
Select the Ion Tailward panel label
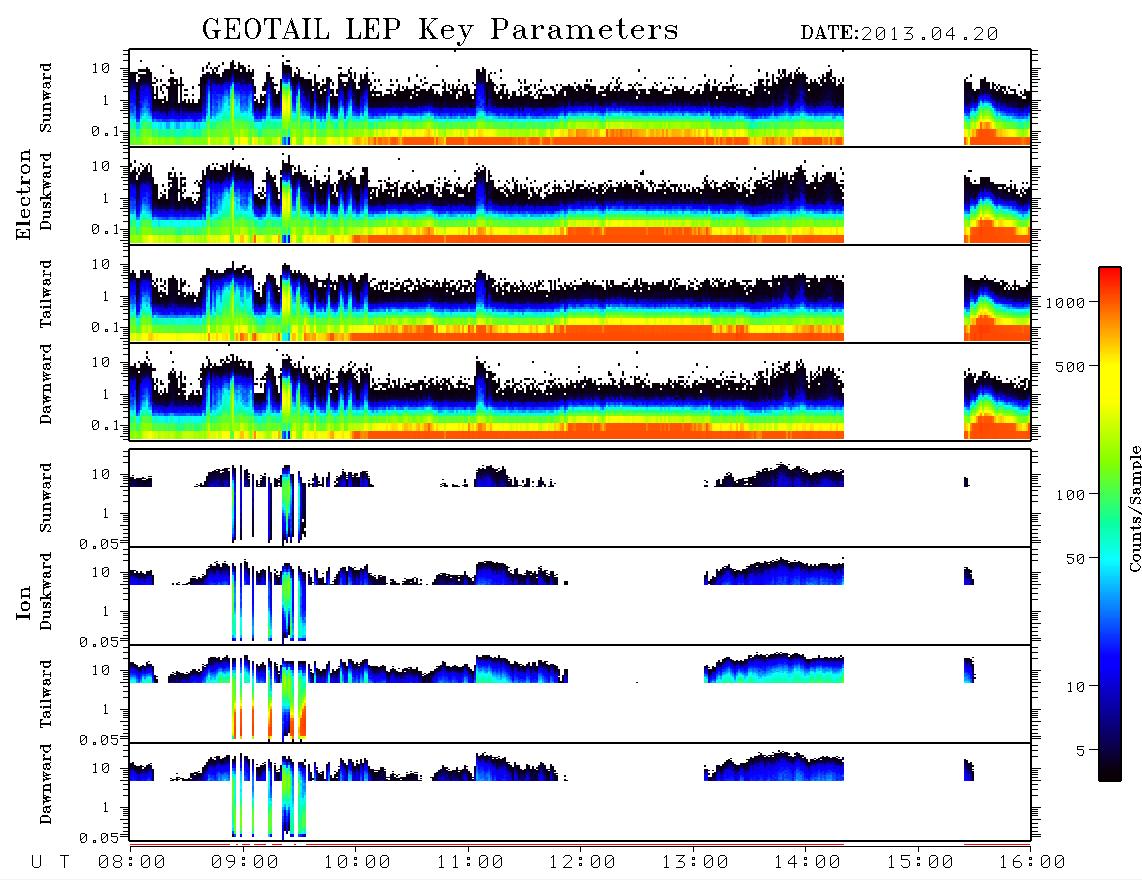tap(46, 694)
